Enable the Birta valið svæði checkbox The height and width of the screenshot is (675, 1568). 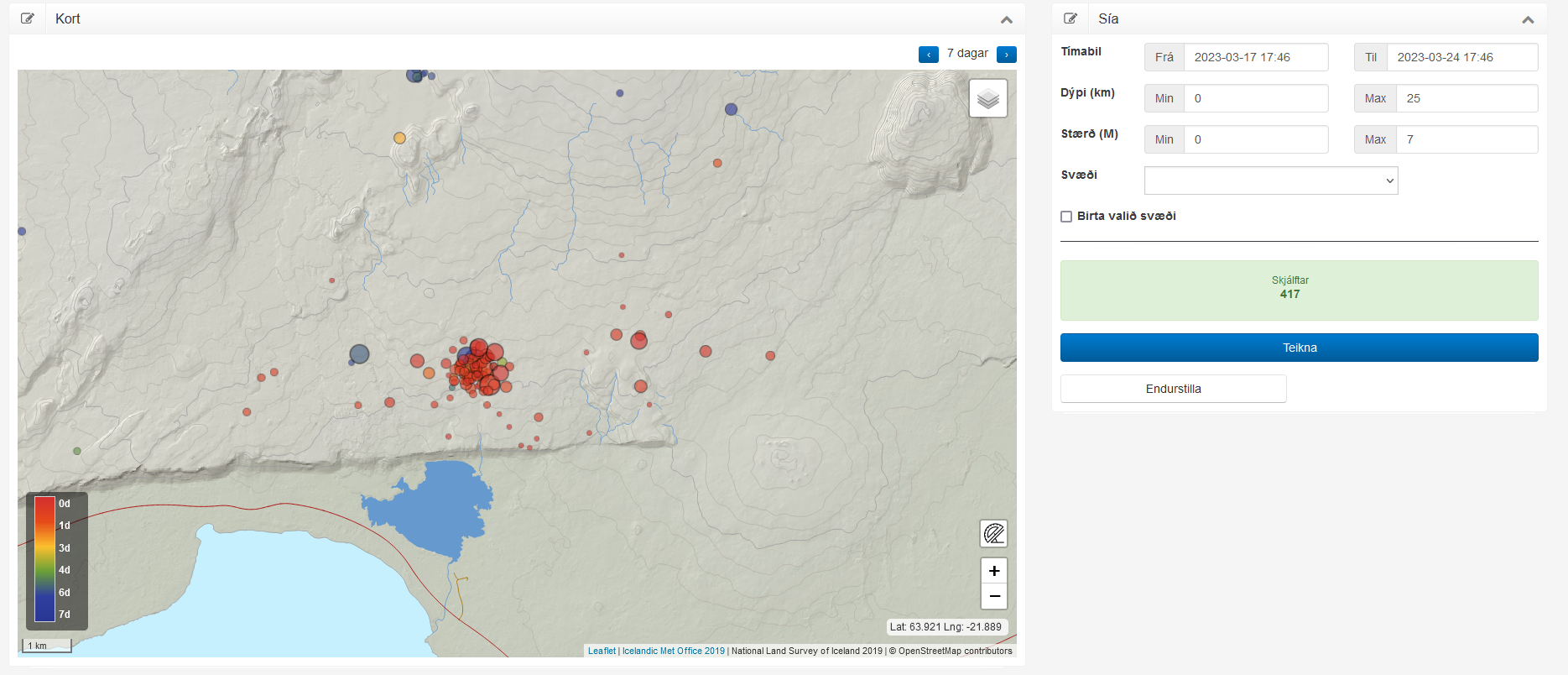[1066, 217]
